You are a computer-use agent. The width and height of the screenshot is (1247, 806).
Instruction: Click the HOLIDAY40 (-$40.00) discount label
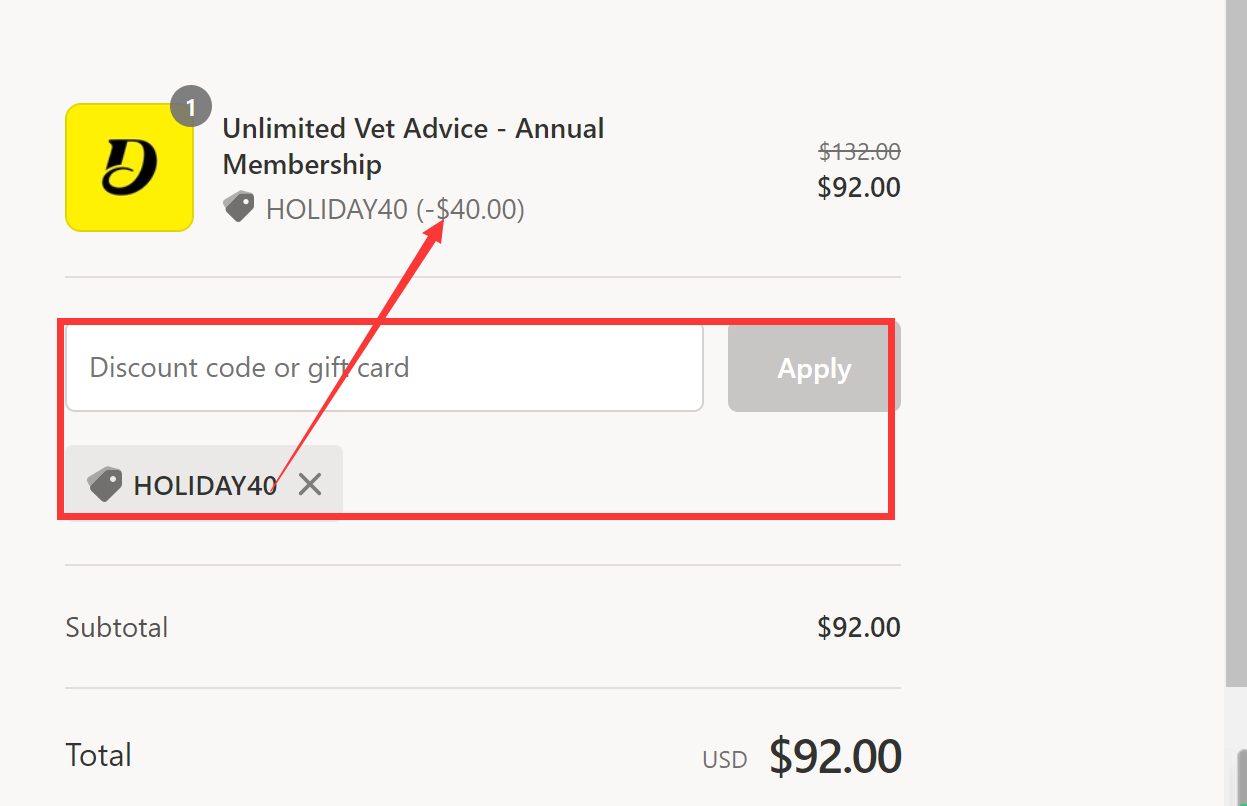pyautogui.click(x=395, y=208)
